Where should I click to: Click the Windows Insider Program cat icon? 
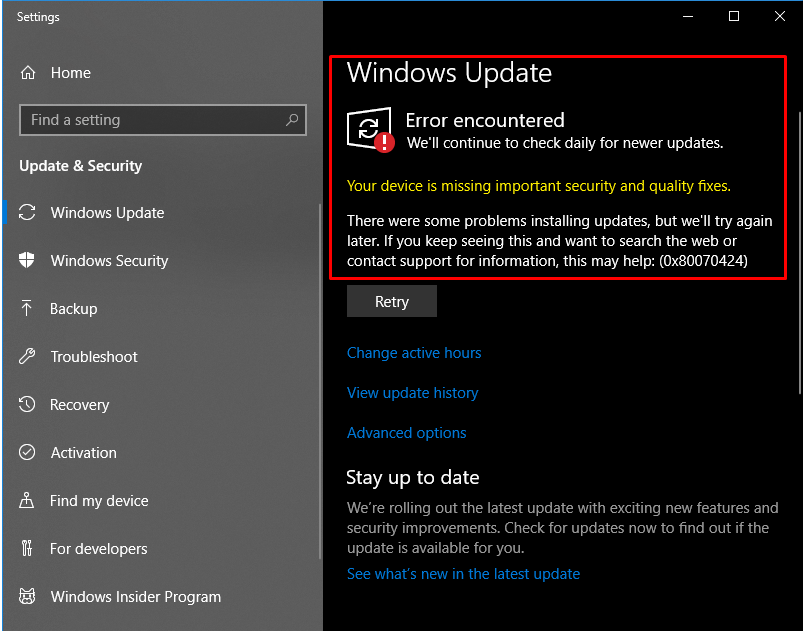click(27, 596)
